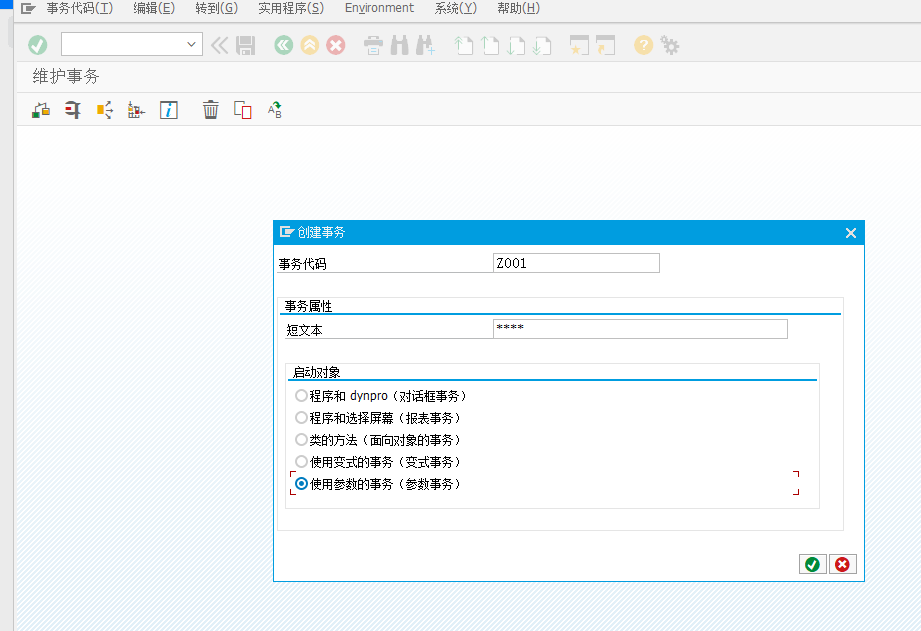Click the red Display/Change toggle icon
The image size is (921, 631).
(x=72, y=110)
